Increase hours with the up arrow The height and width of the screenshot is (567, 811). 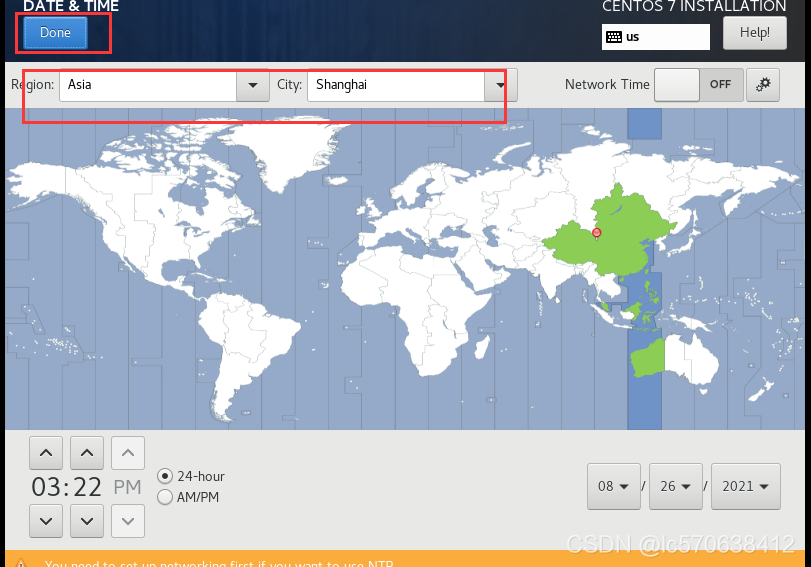coord(46,453)
